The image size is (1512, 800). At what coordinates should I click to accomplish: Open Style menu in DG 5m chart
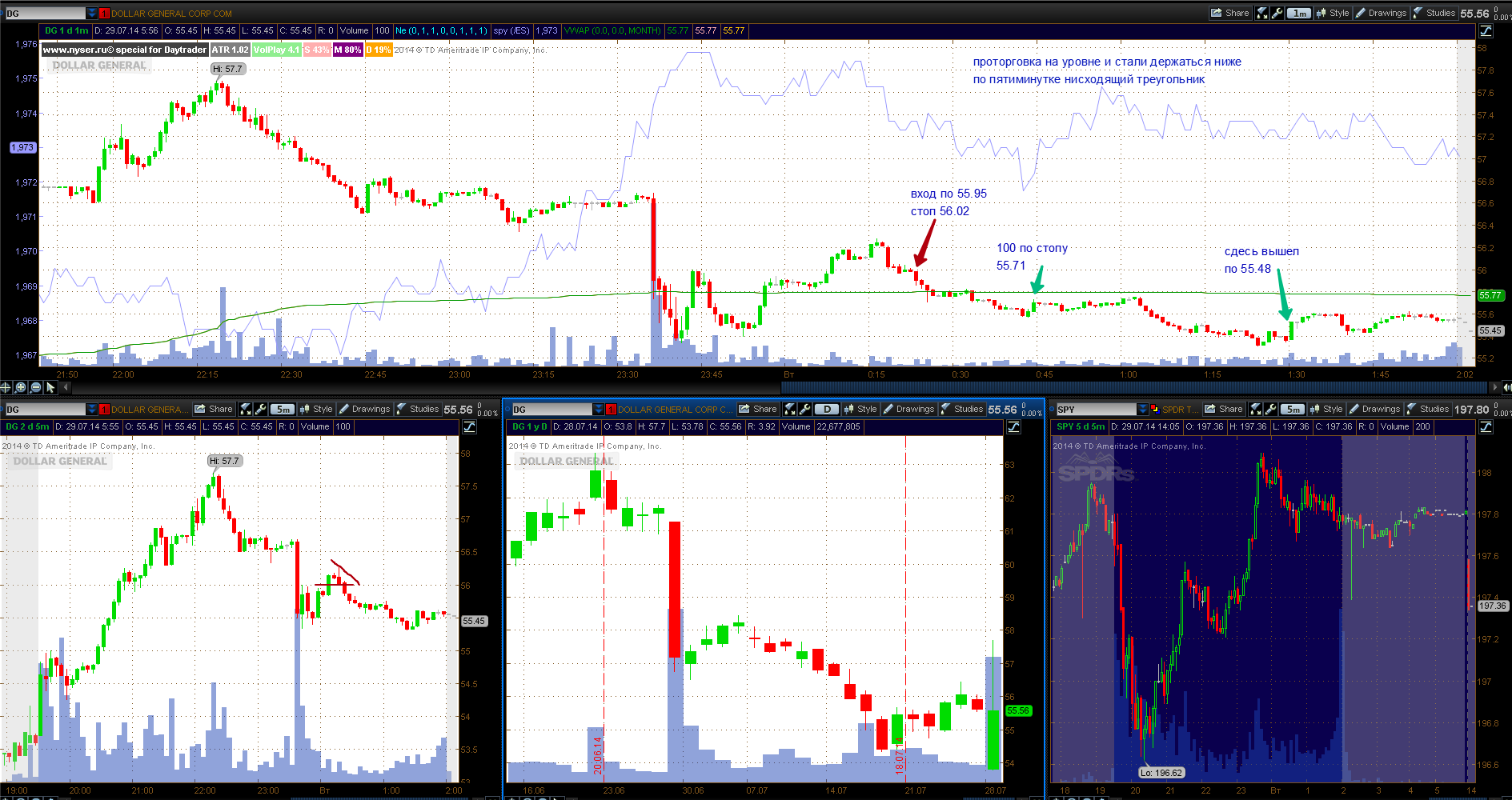316,409
